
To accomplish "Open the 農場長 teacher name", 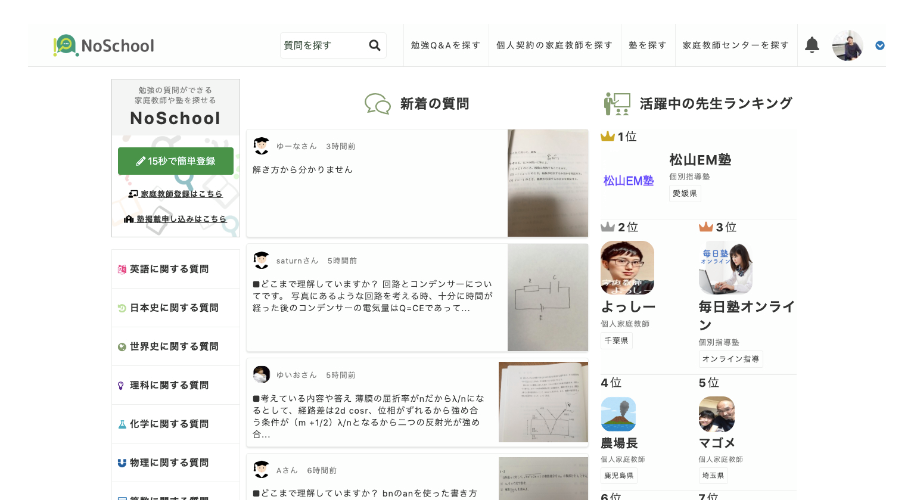I will (x=619, y=443).
